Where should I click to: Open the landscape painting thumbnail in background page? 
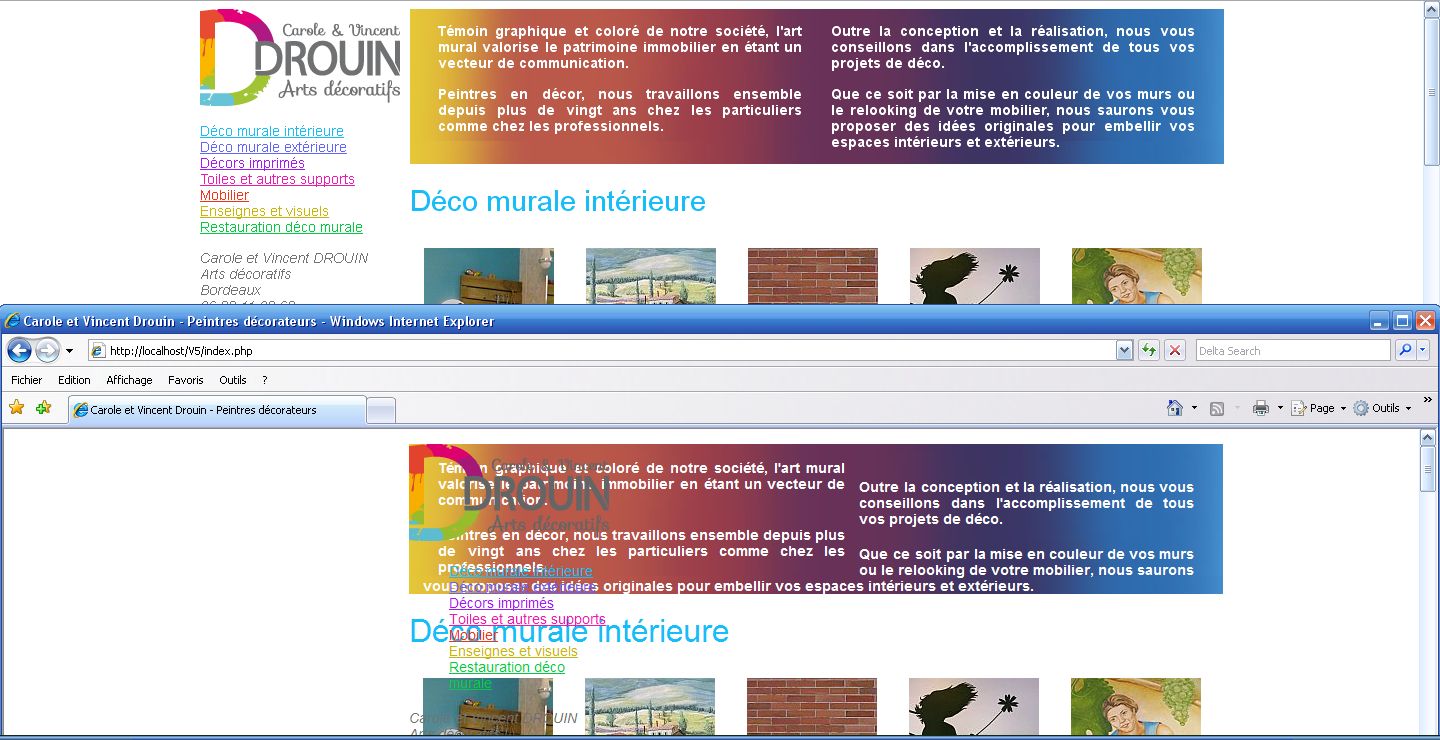[651, 276]
